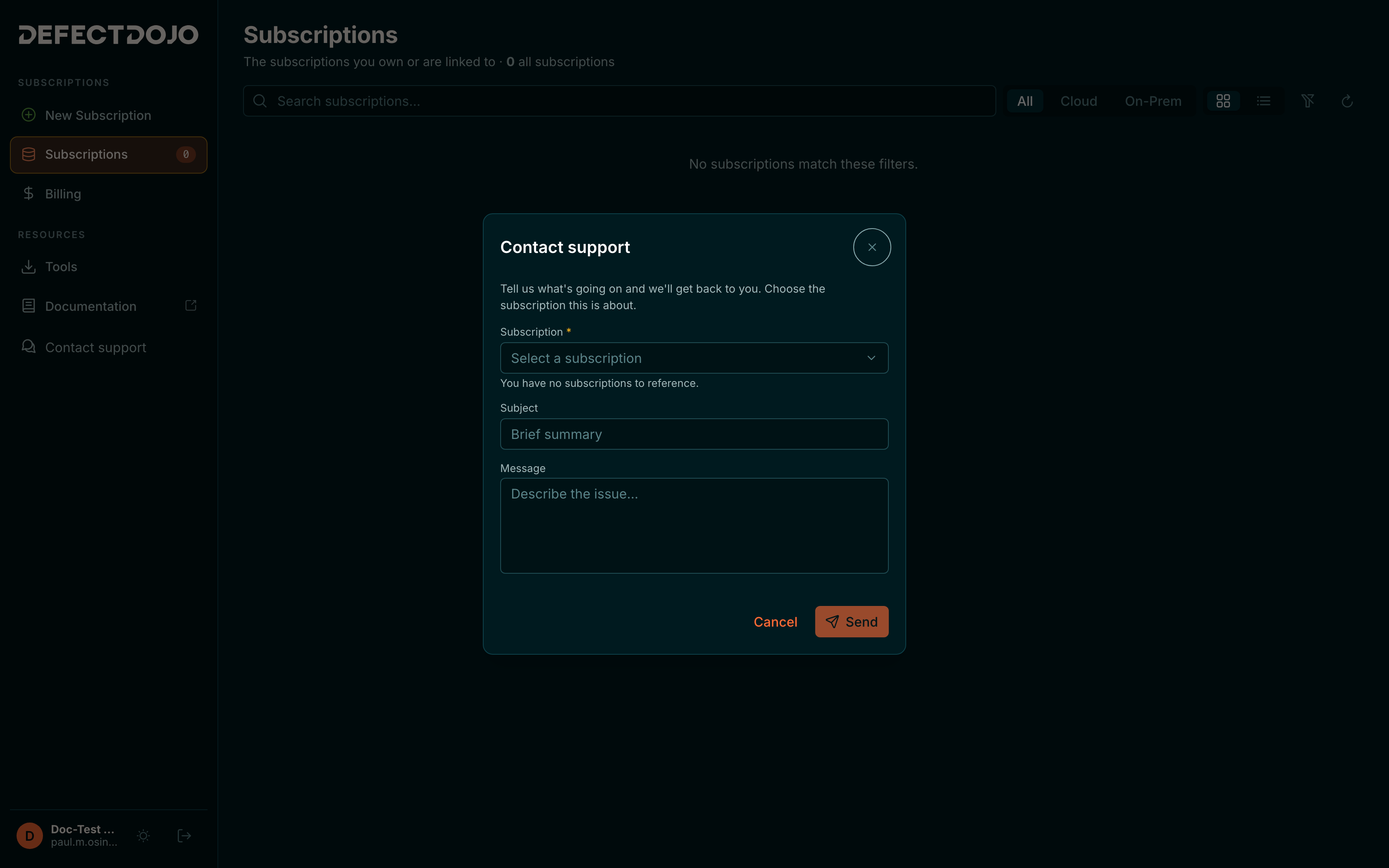Viewport: 1389px width, 868px height.
Task: Send the support request
Action: pos(851,622)
